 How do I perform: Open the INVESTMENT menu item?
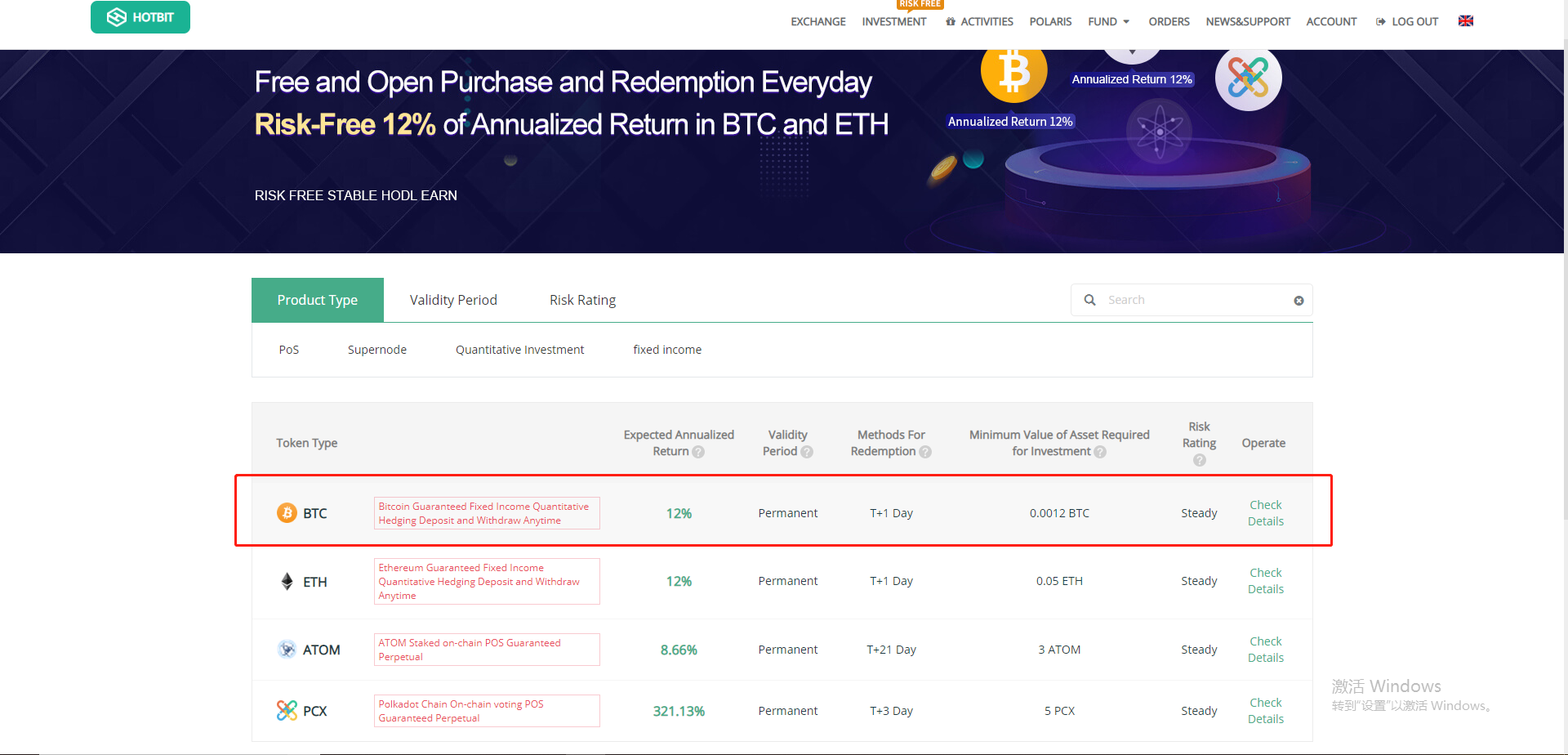pos(893,22)
